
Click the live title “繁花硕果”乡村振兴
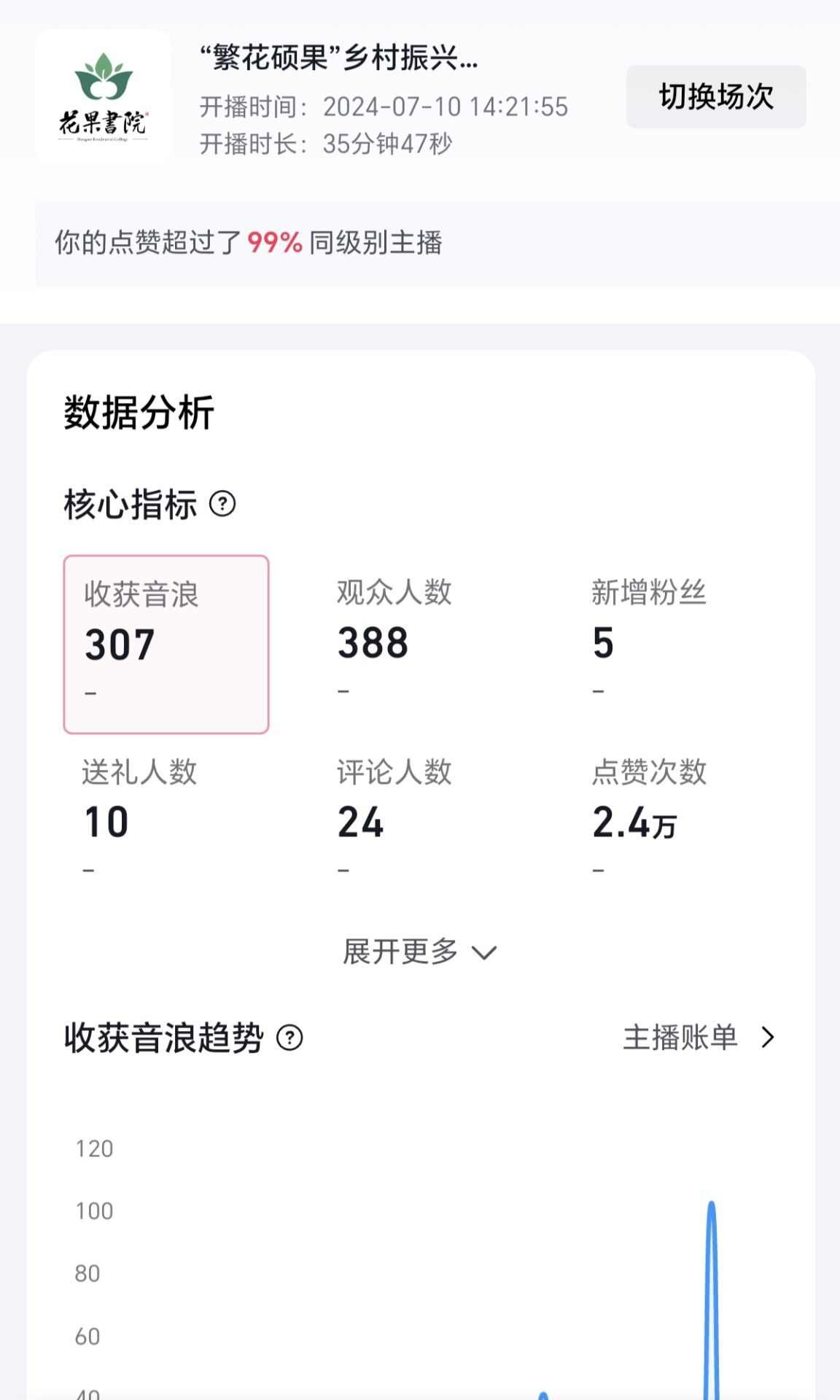(339, 58)
